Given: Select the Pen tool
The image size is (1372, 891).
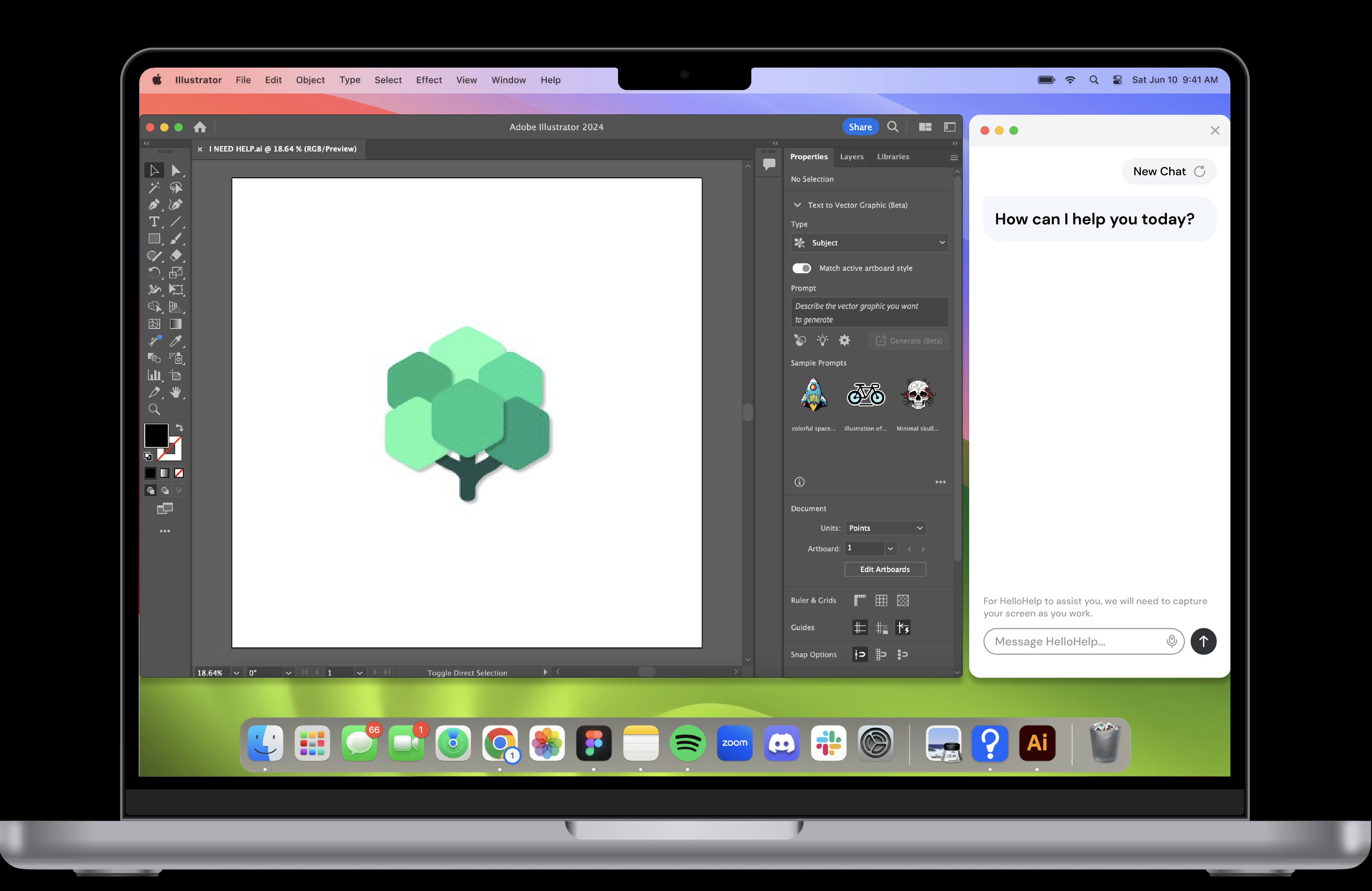Looking at the screenshot, I should (154, 205).
